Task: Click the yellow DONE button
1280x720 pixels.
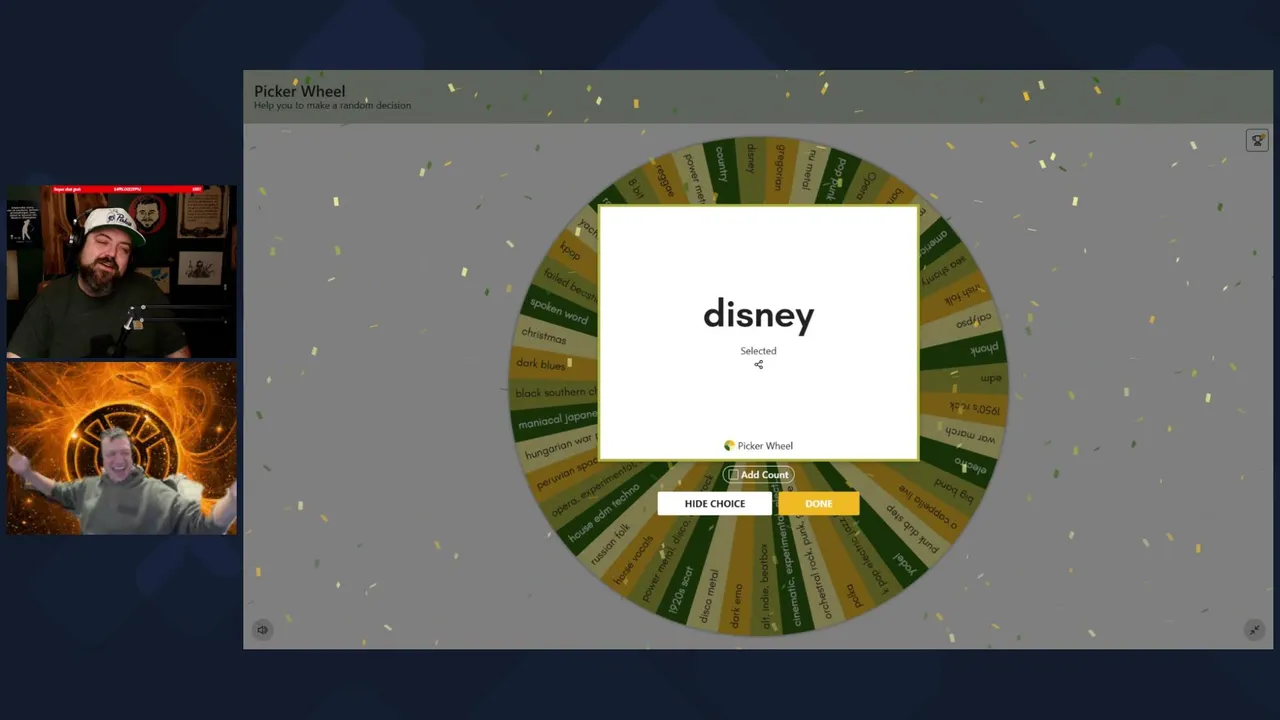Action: tap(818, 503)
